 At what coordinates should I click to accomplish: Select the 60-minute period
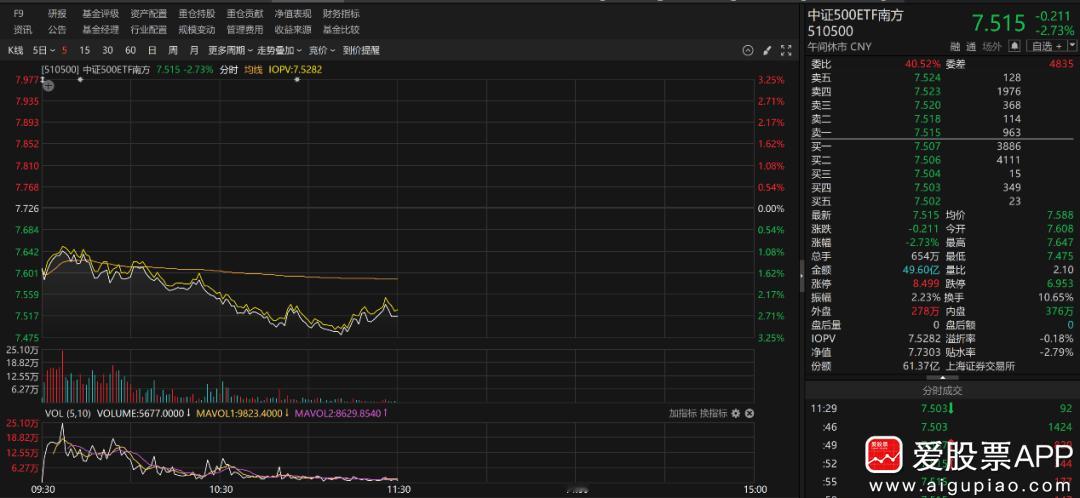click(x=130, y=50)
